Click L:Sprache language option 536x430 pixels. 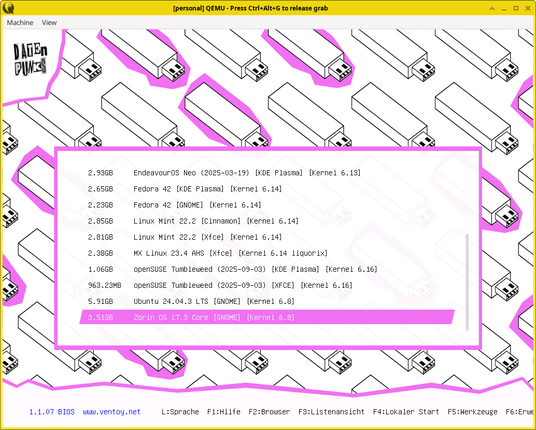point(180,412)
